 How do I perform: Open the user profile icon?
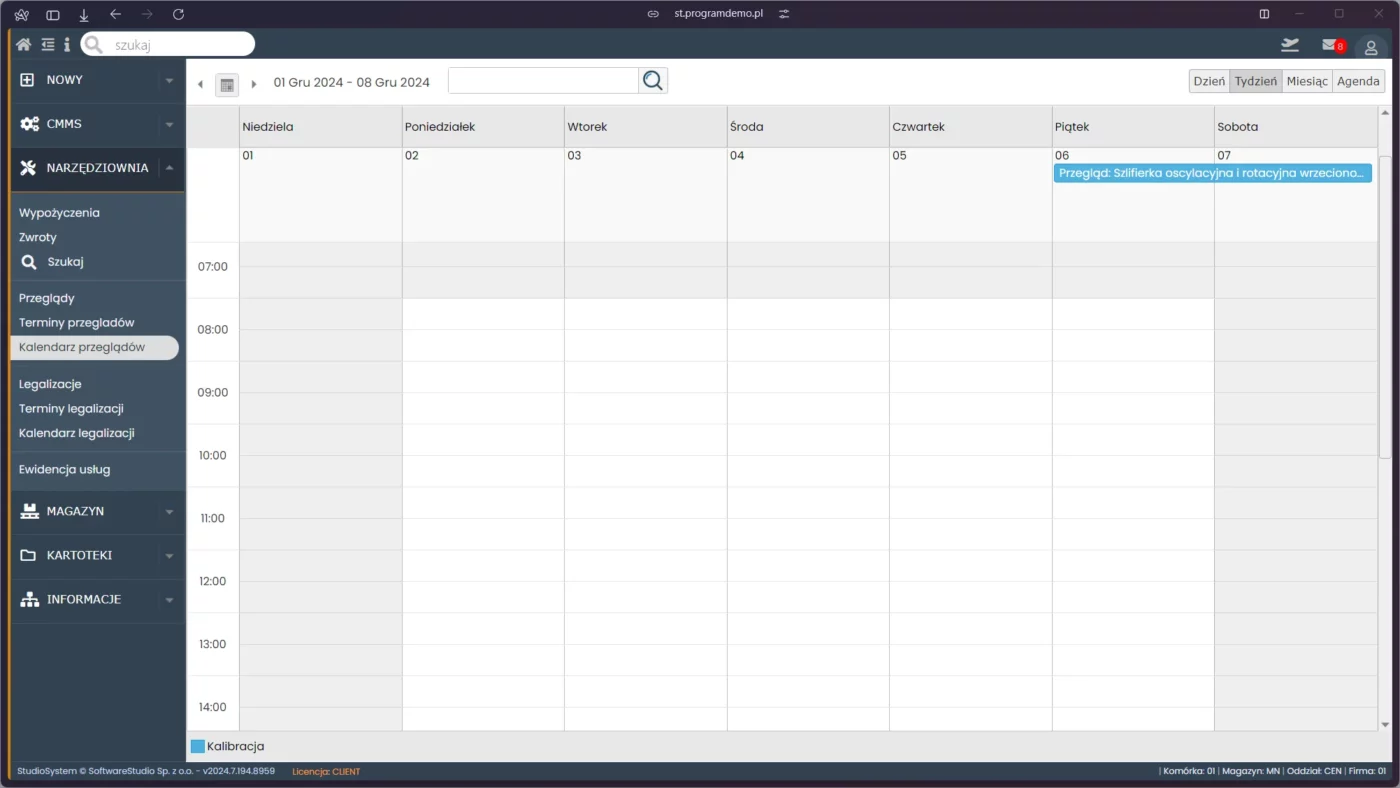click(x=1371, y=47)
